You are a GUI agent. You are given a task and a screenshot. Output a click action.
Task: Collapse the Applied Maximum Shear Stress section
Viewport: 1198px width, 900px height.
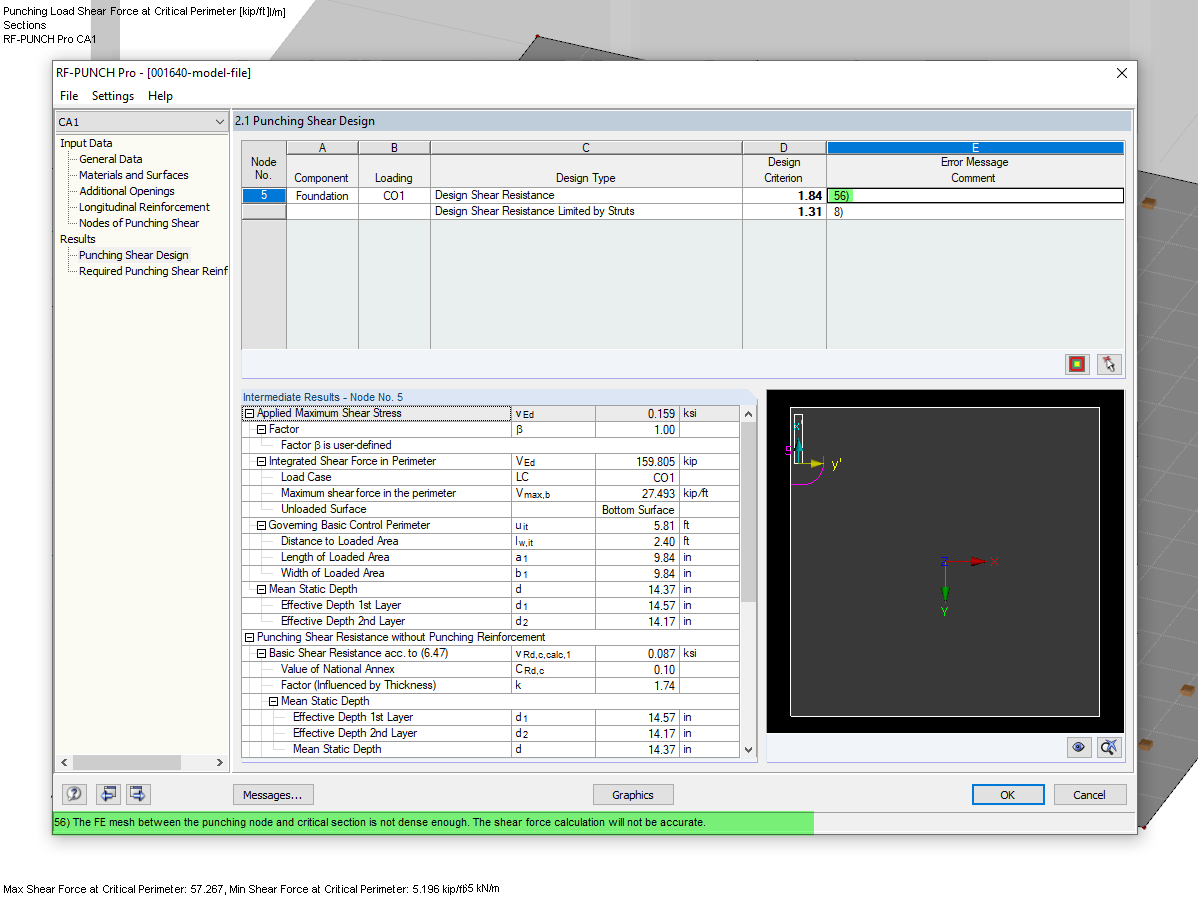click(248, 413)
